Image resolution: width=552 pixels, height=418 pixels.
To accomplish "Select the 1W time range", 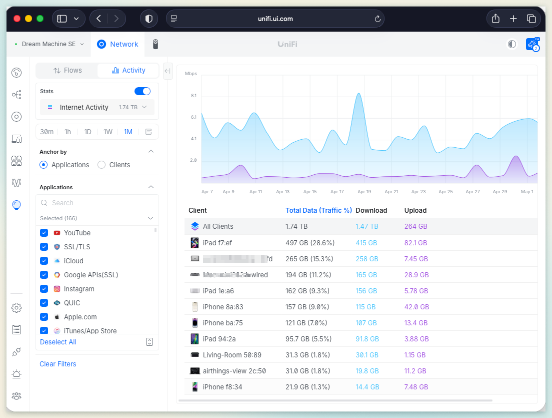I will [x=108, y=132].
